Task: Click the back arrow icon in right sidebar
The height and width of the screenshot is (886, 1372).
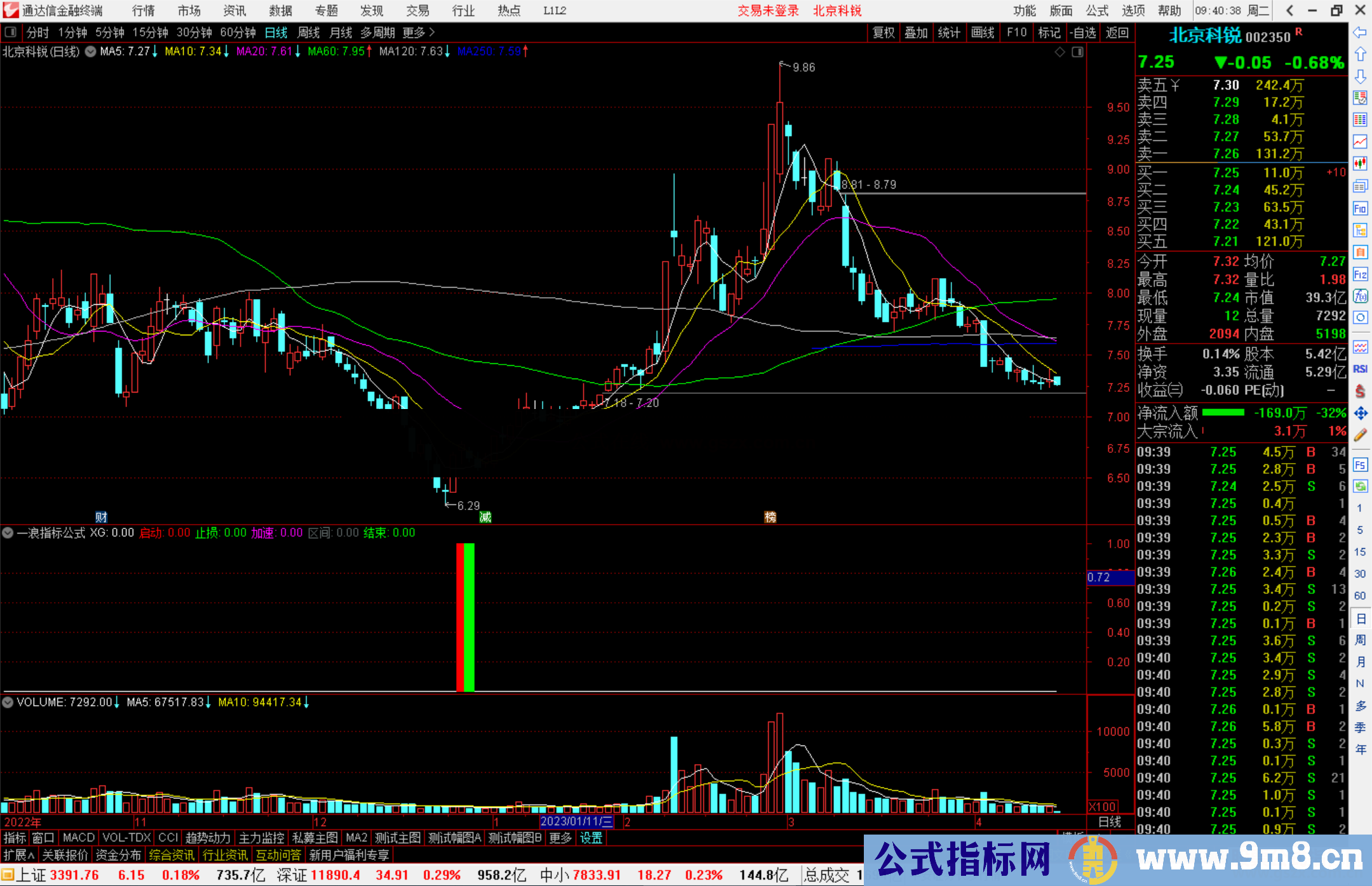Action: pyautogui.click(x=1360, y=32)
